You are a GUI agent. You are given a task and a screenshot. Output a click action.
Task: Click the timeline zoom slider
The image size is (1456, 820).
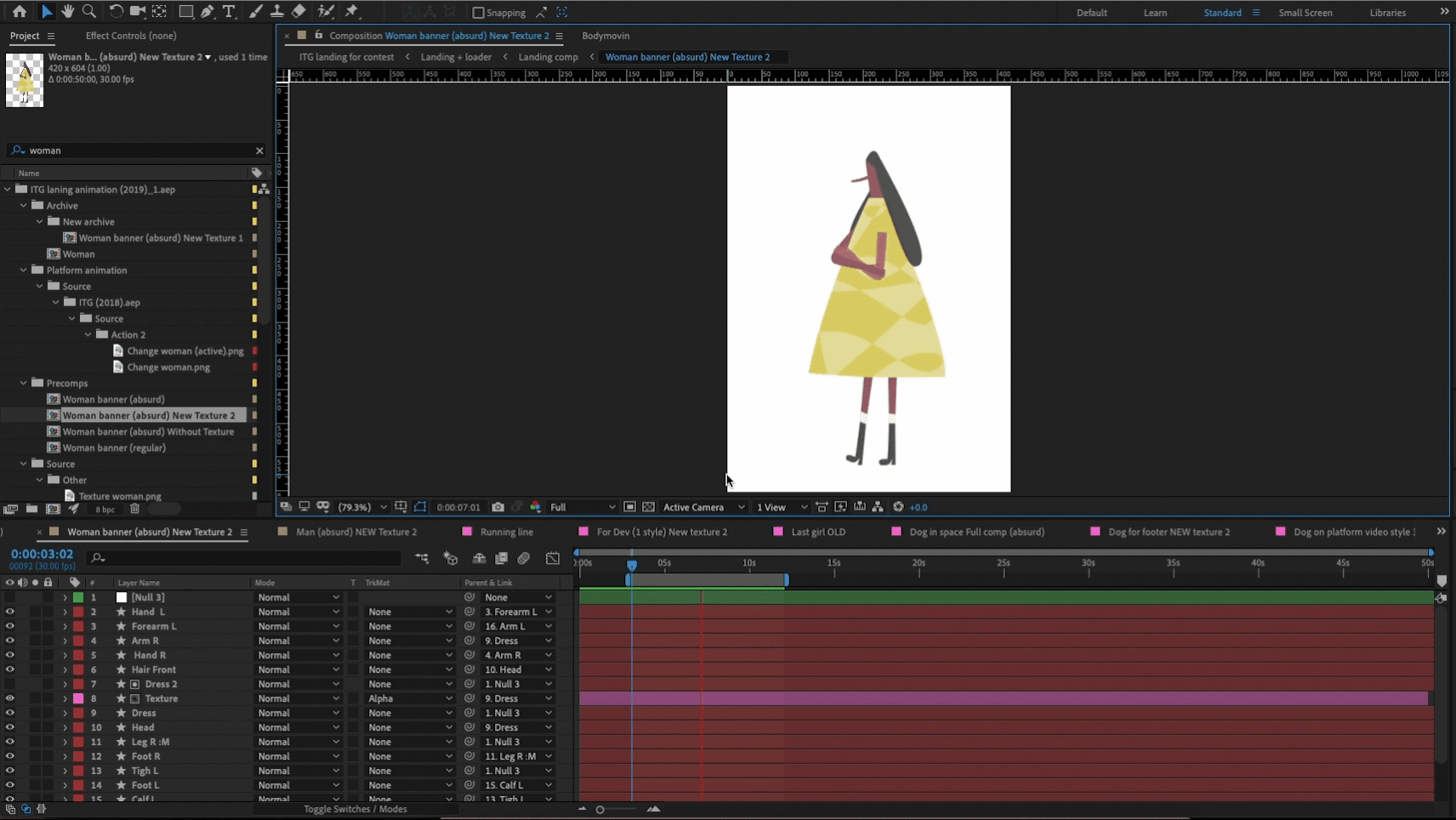pyautogui.click(x=600, y=810)
